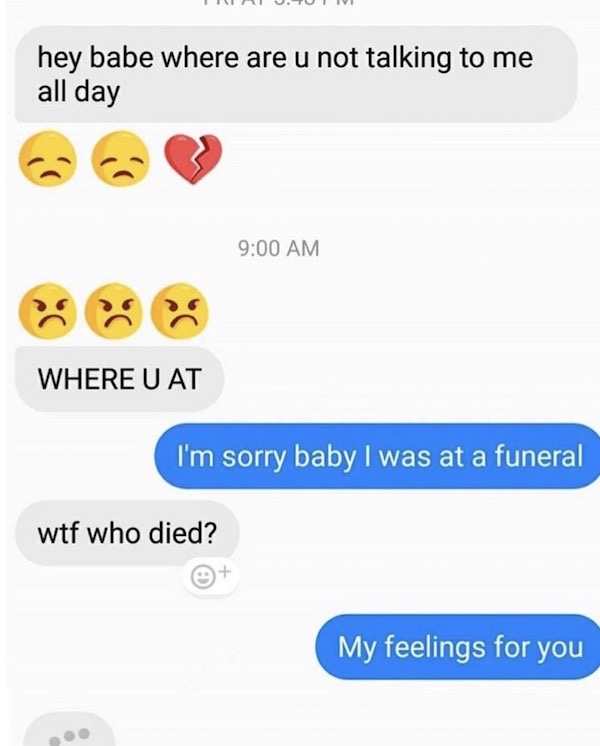Click the word 'funeral' in blue bubble
Viewport: 600px width, 746px height.
[x=539, y=455]
